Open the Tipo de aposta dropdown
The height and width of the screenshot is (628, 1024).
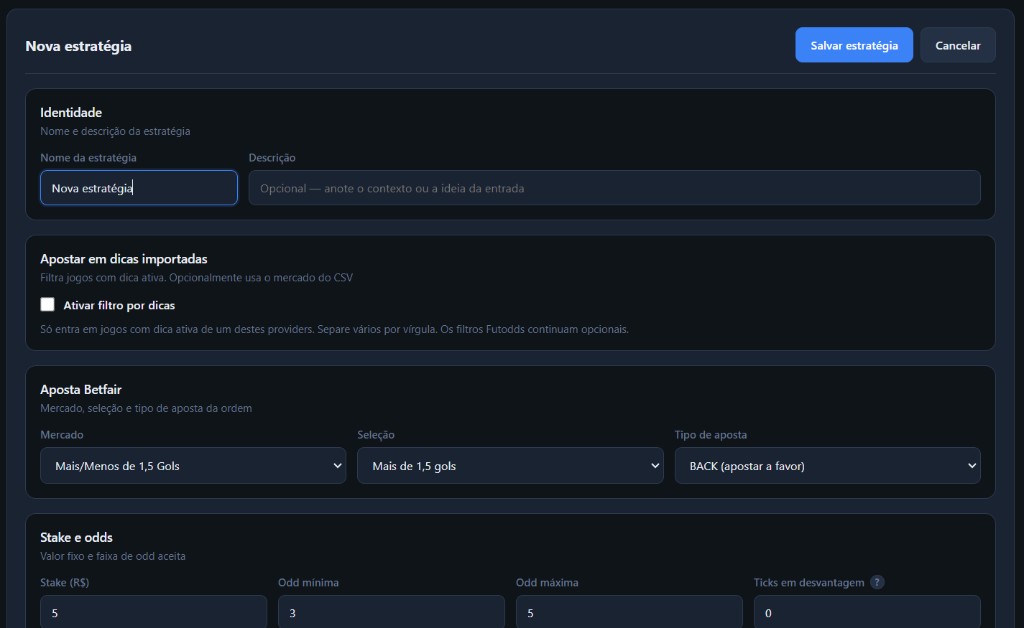[827, 465]
